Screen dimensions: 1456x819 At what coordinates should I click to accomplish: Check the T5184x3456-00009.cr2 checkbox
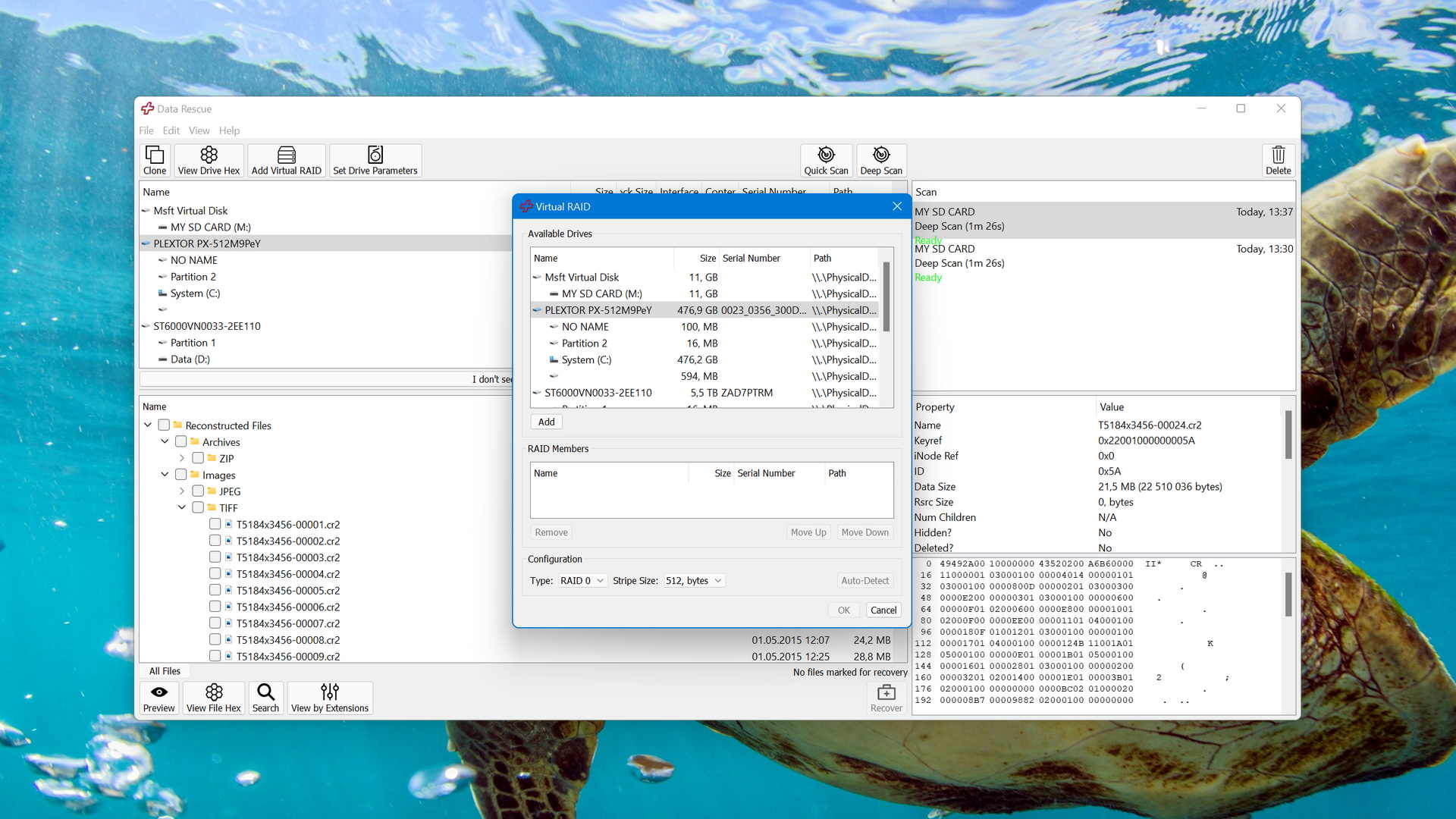point(215,656)
